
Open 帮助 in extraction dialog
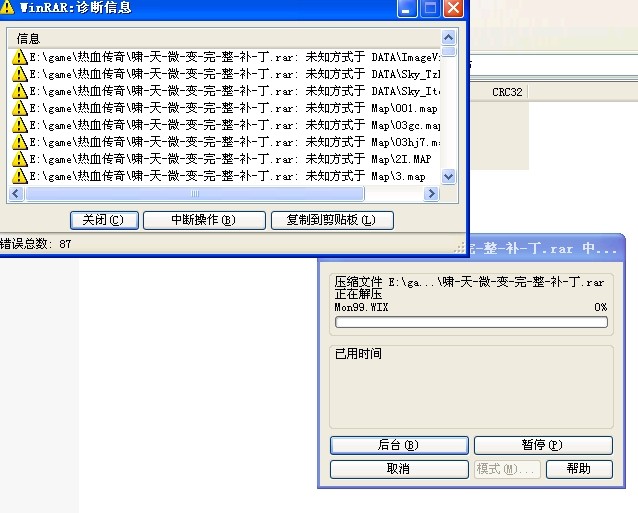(579, 469)
